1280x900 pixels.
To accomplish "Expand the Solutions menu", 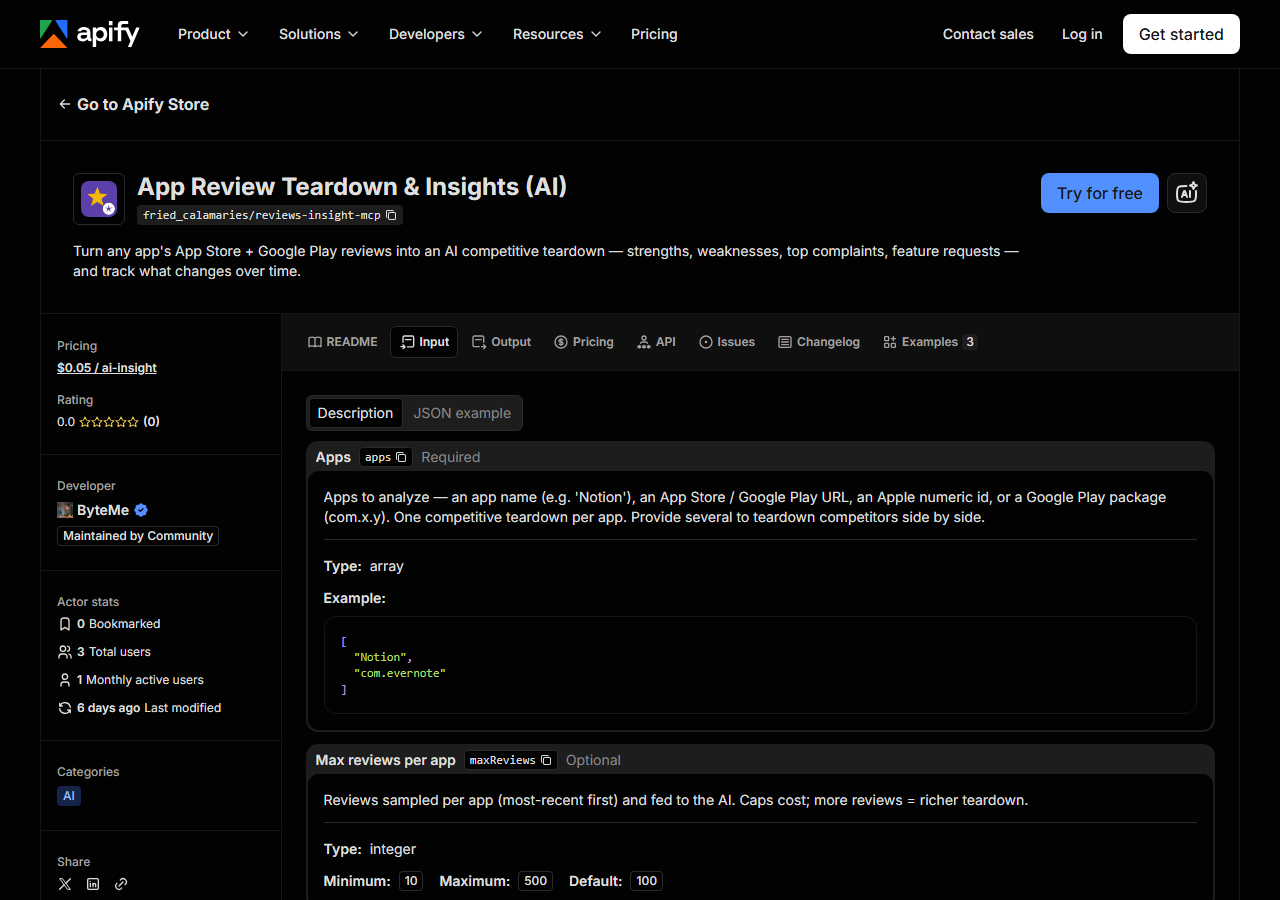I will (x=319, y=34).
